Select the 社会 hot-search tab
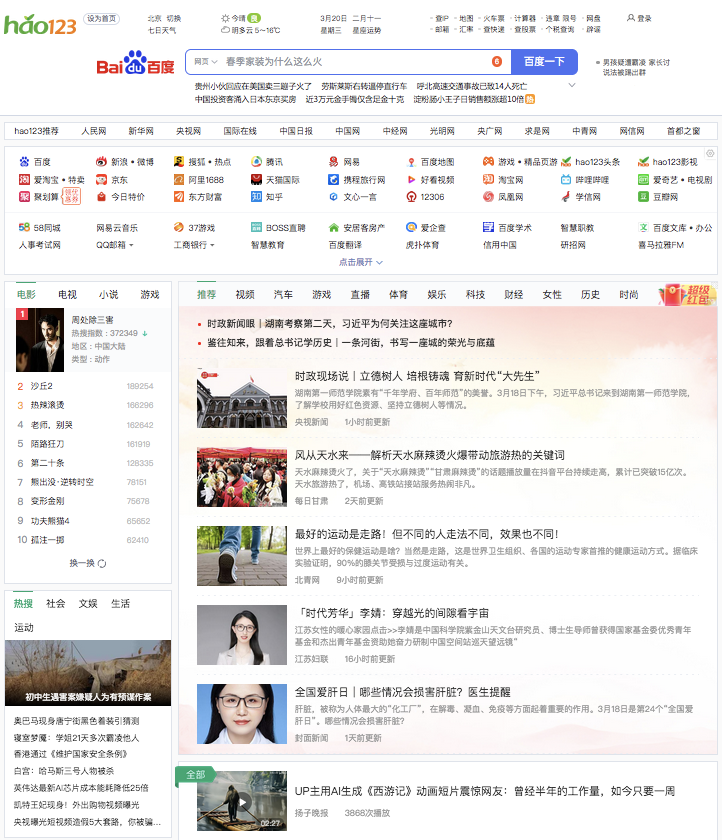The height and width of the screenshot is (840, 722). 56,604
